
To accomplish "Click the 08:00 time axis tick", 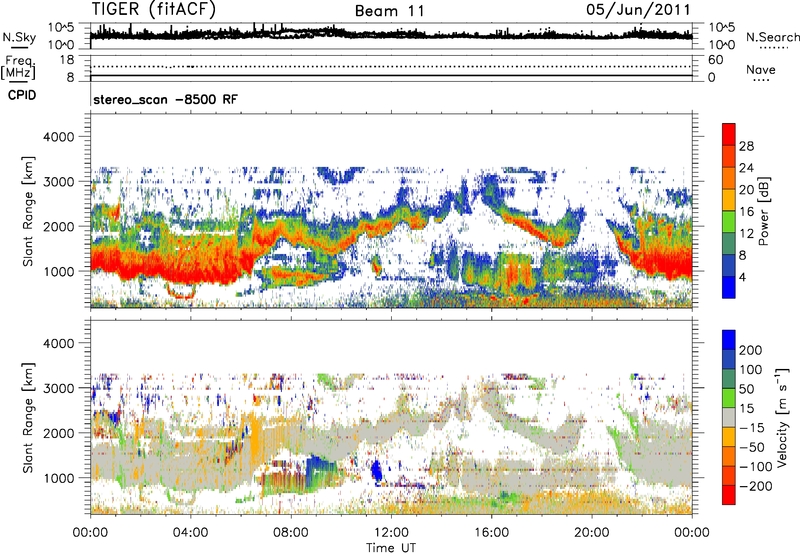I will pyautogui.click(x=291, y=533).
